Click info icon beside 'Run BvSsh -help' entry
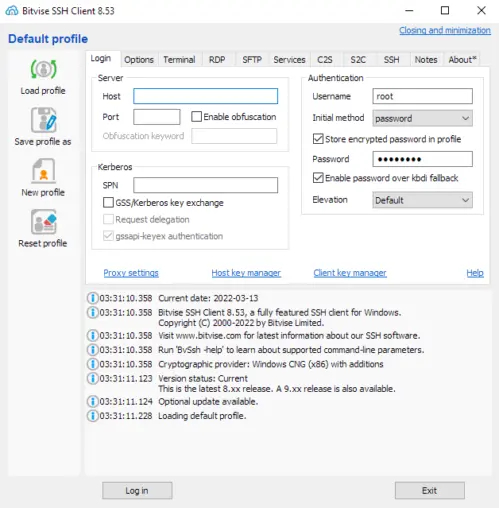 coord(92,350)
